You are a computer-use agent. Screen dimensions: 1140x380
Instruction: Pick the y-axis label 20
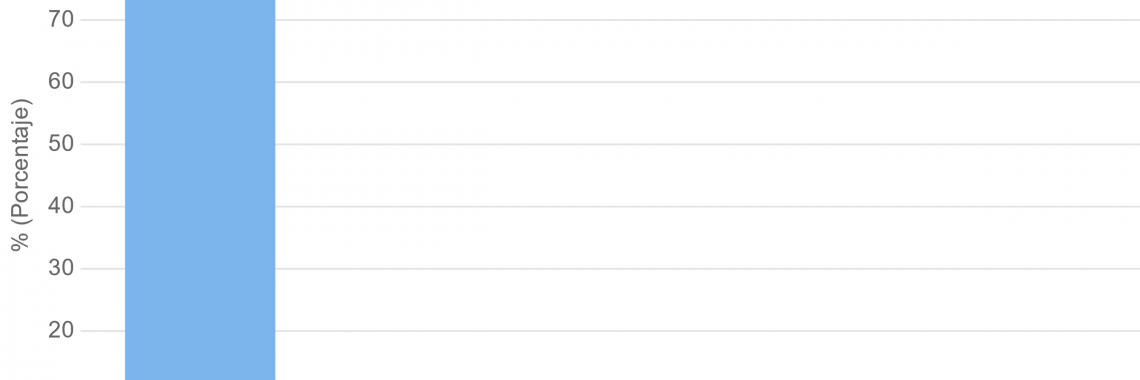coord(61,331)
